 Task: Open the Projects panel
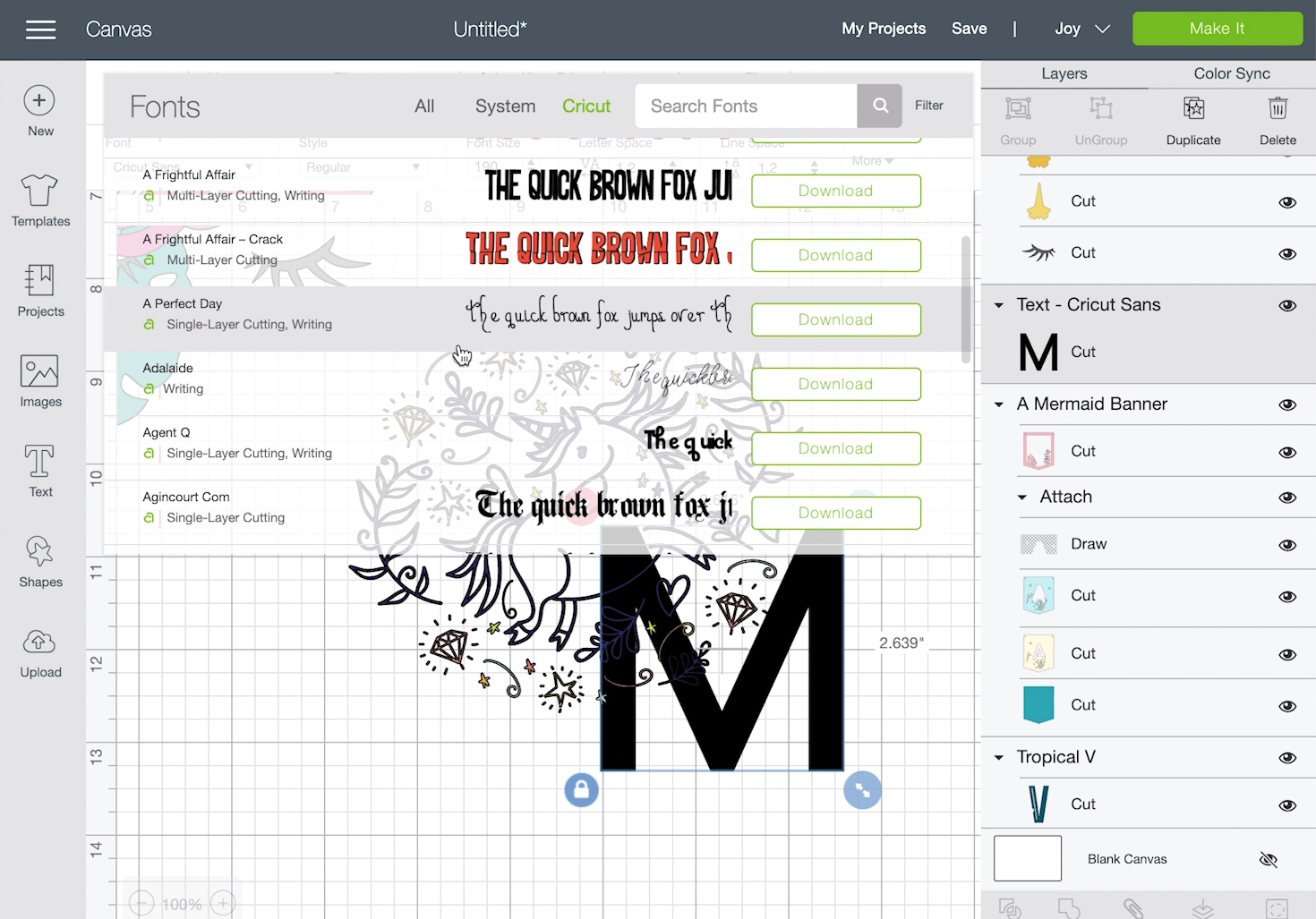(40, 291)
